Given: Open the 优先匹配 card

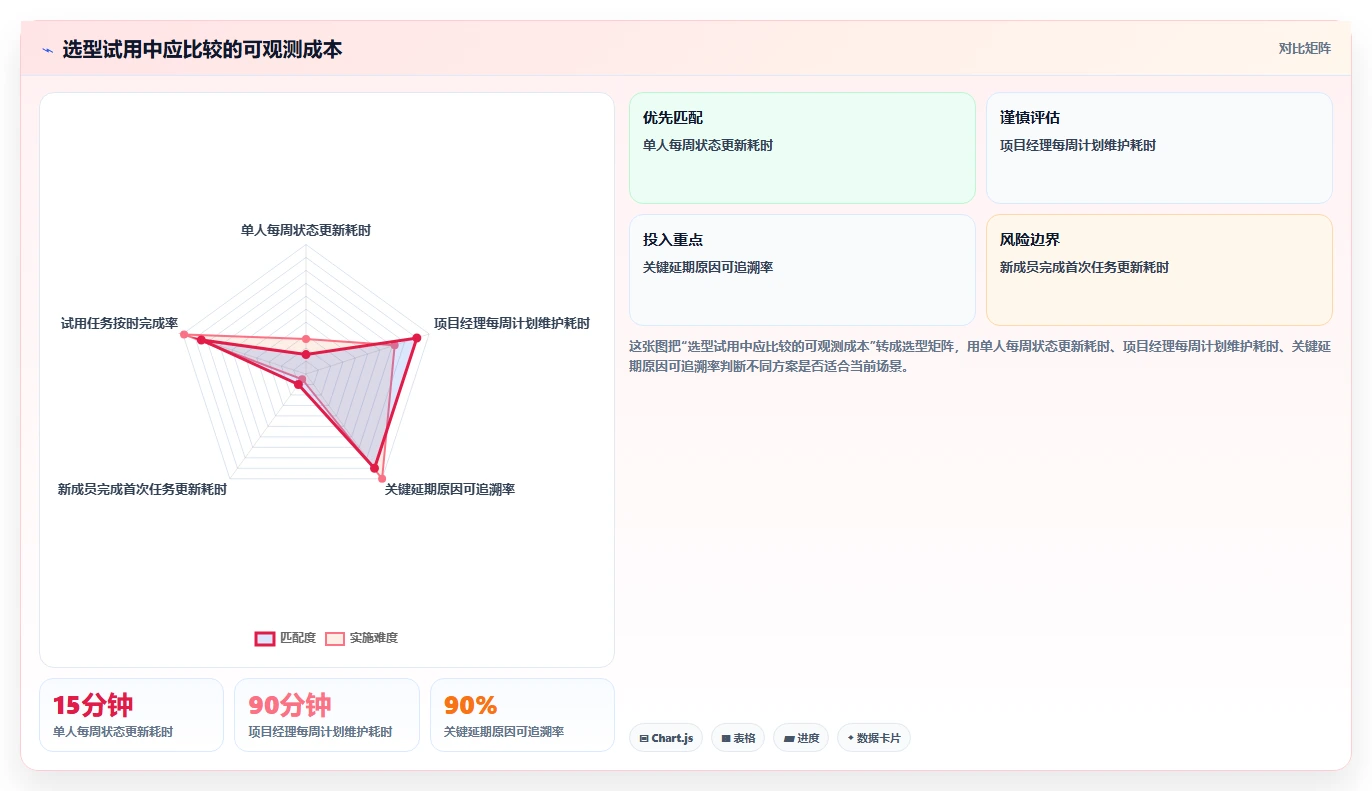Looking at the screenshot, I should click(802, 148).
